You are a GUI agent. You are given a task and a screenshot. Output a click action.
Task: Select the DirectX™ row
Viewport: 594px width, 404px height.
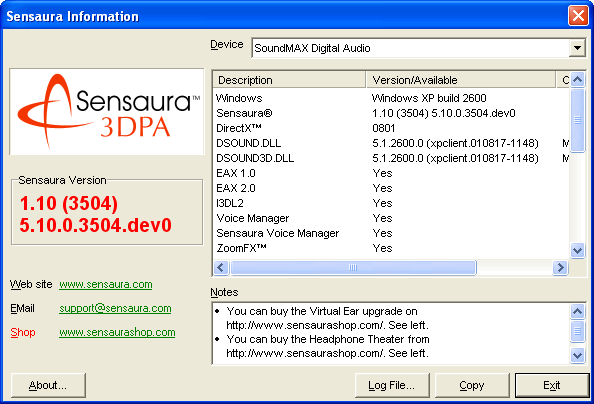(391, 128)
